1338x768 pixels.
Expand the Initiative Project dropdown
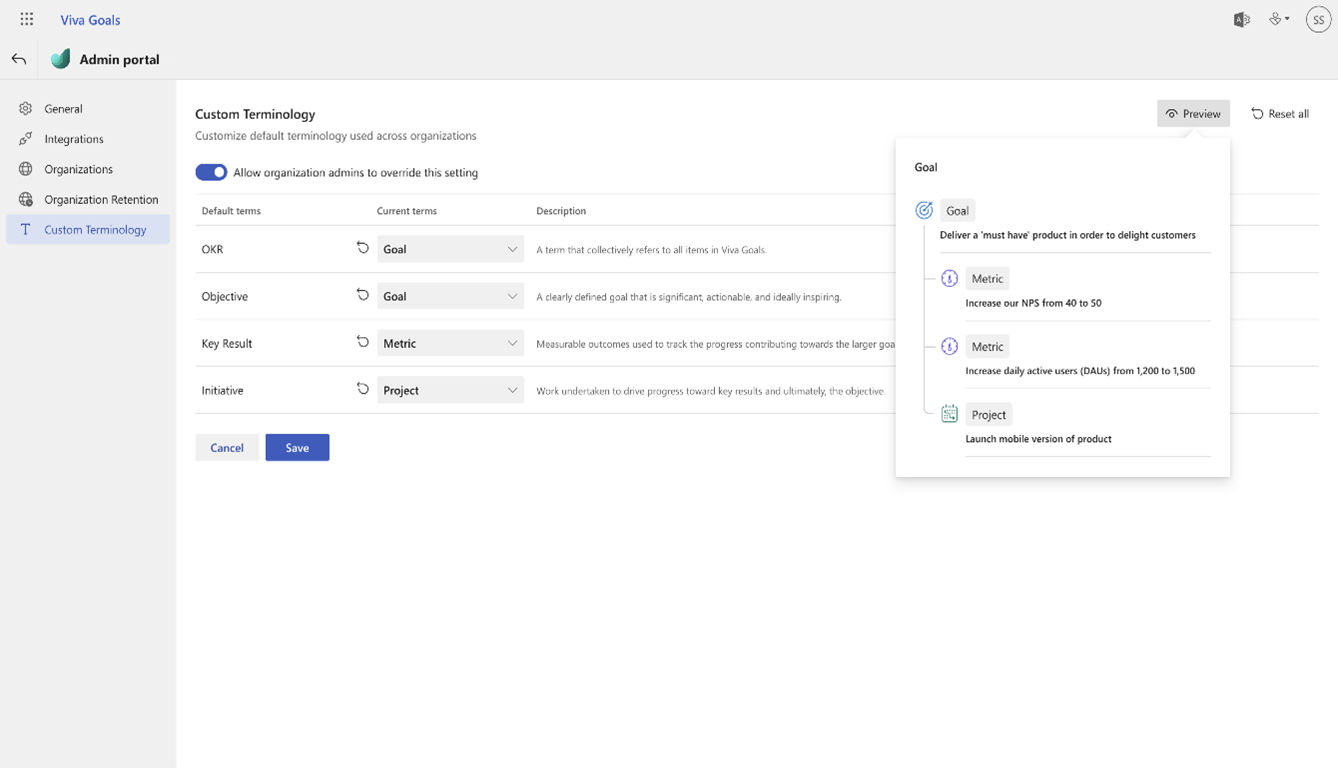[450, 390]
